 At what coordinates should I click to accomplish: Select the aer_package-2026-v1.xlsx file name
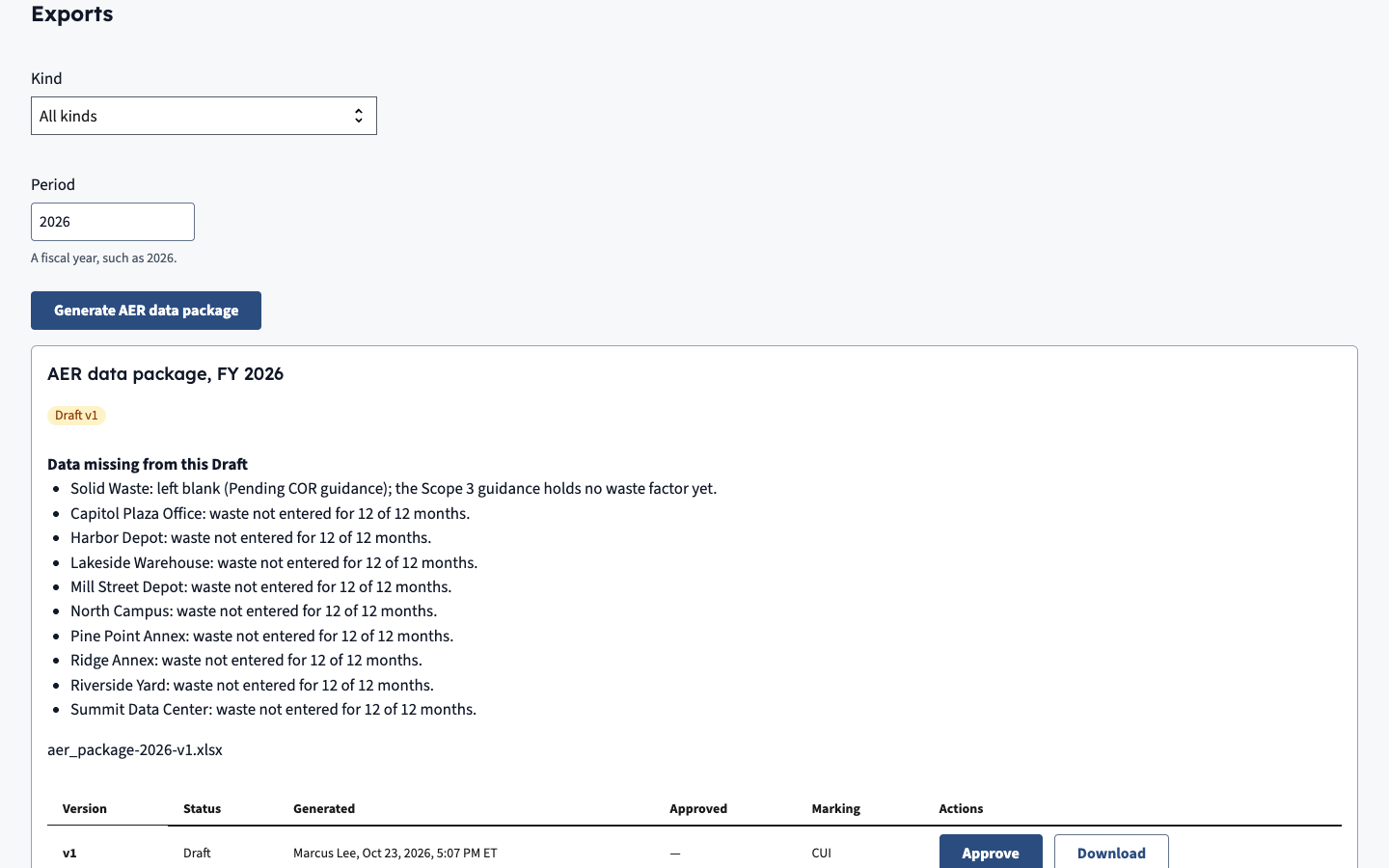click(x=135, y=749)
